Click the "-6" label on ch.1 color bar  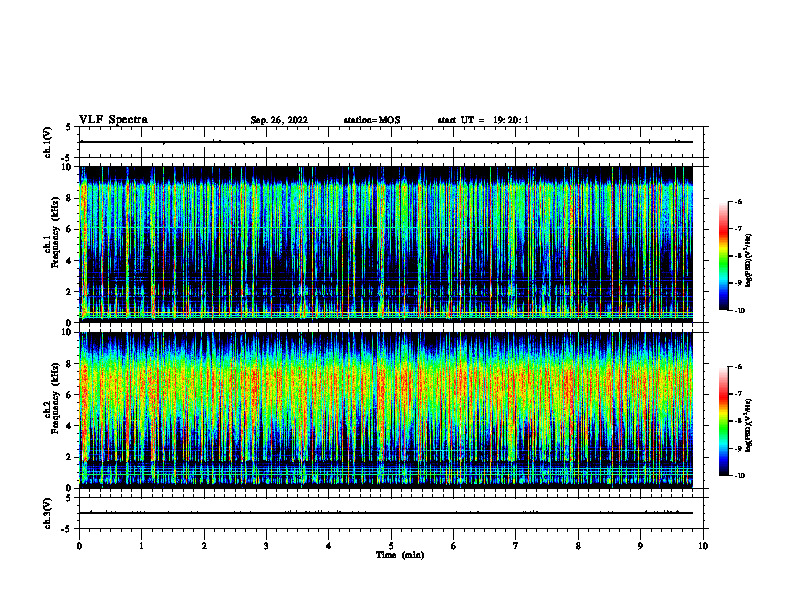[738, 201]
